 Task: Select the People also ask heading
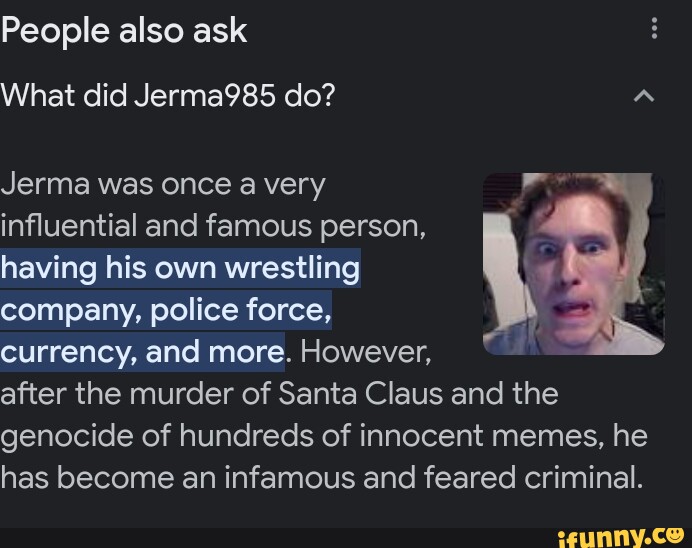pos(124,30)
